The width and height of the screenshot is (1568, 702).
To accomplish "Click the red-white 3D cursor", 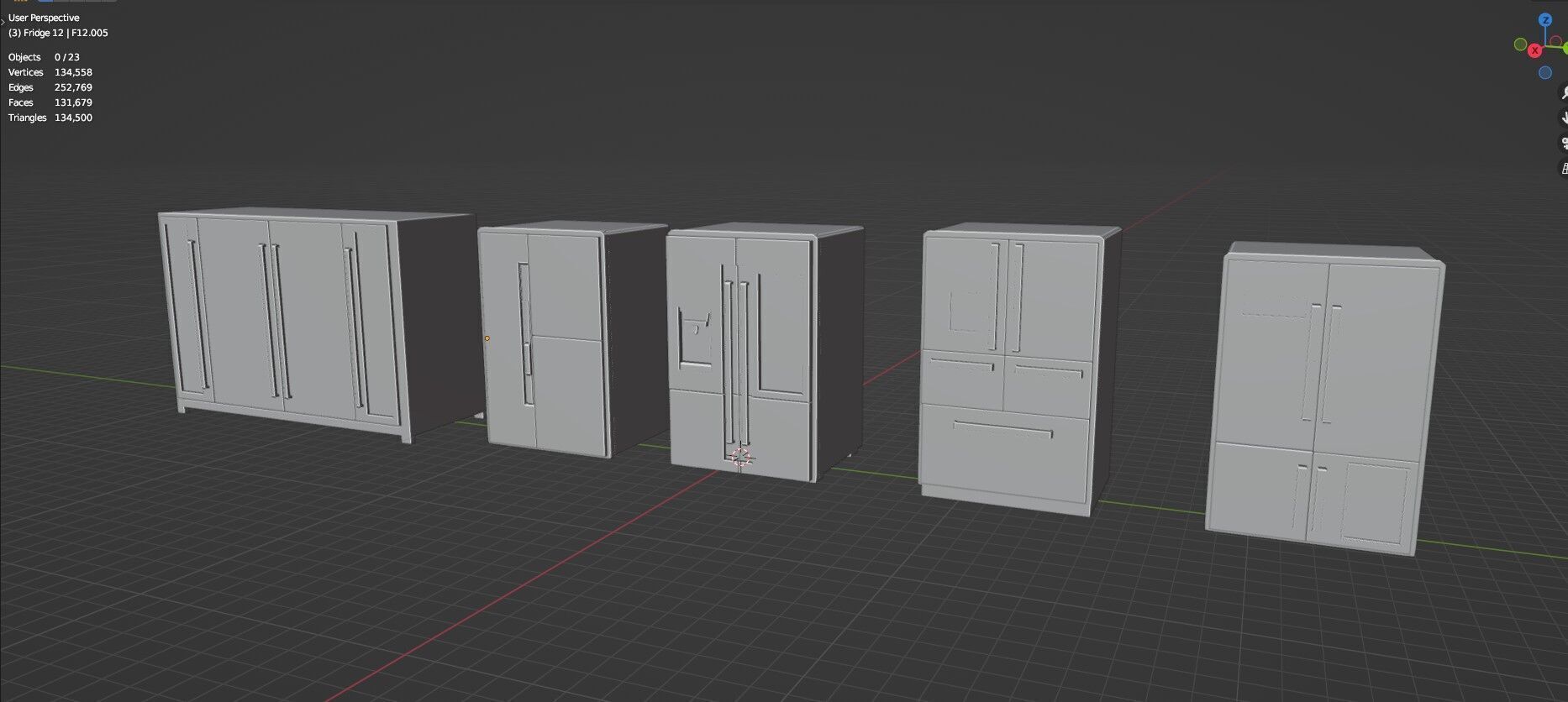I will 740,457.
